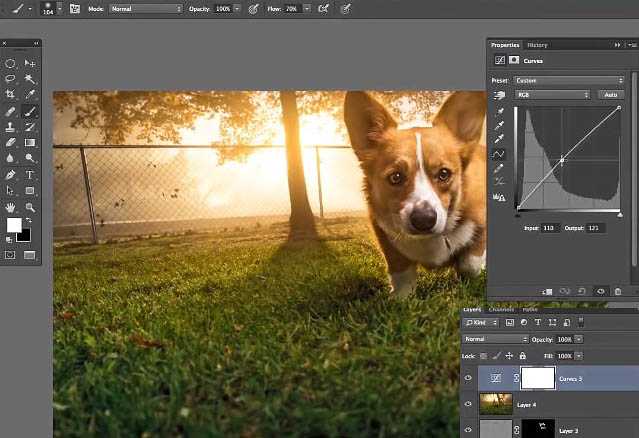Screen dimensions: 639x438
Task: Click the foreground white color swatch
Action: [14, 226]
